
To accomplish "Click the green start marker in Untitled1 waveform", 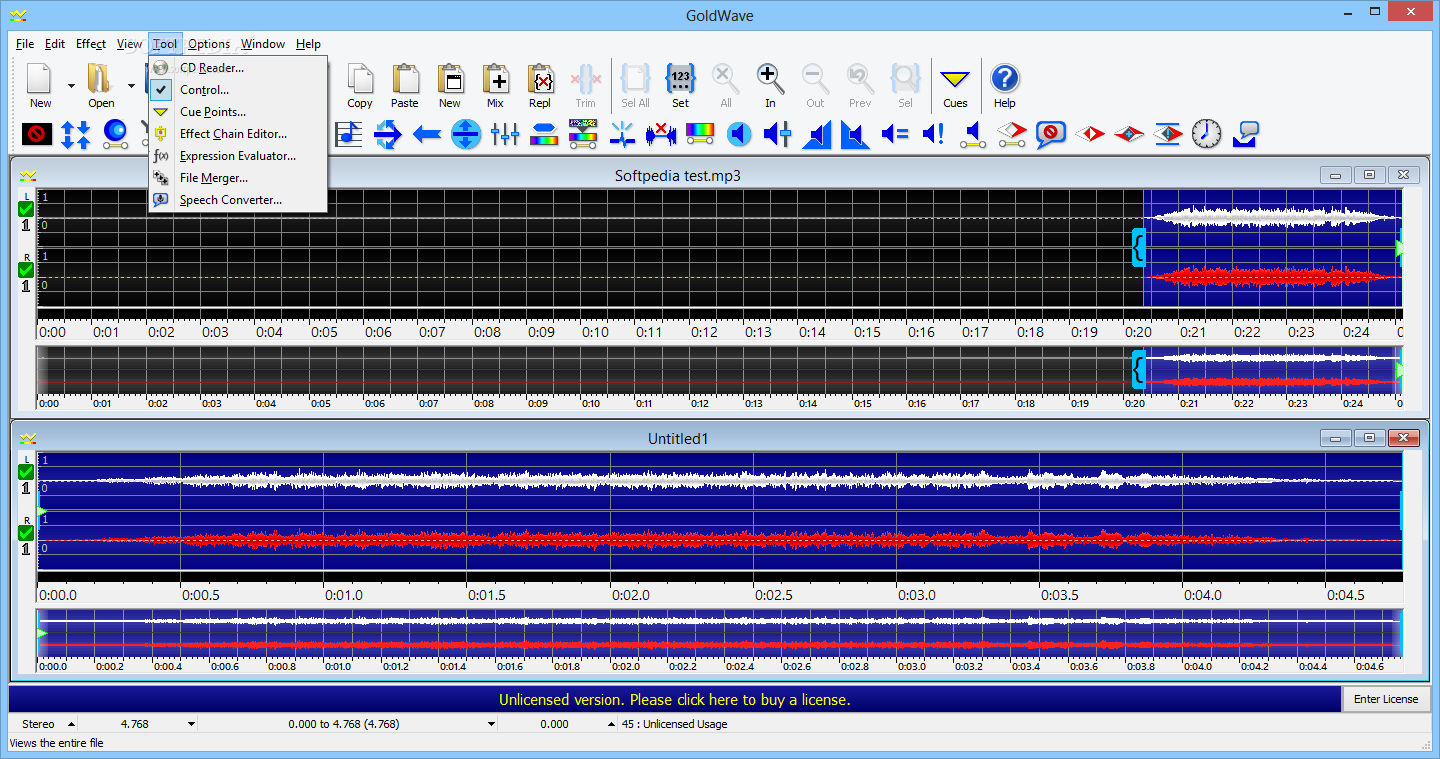I will [x=42, y=511].
